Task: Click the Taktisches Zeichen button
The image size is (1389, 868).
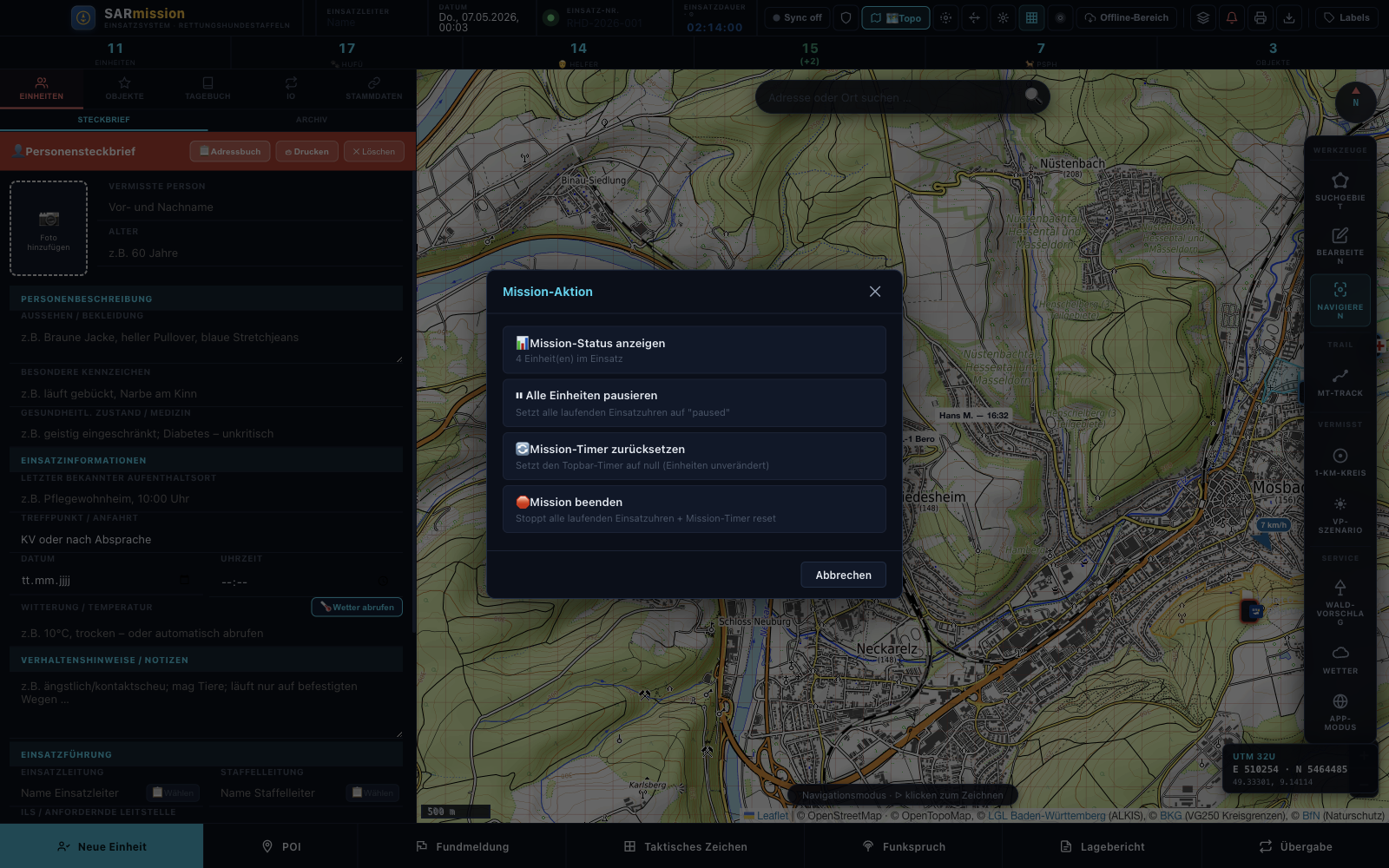Action: (686, 846)
